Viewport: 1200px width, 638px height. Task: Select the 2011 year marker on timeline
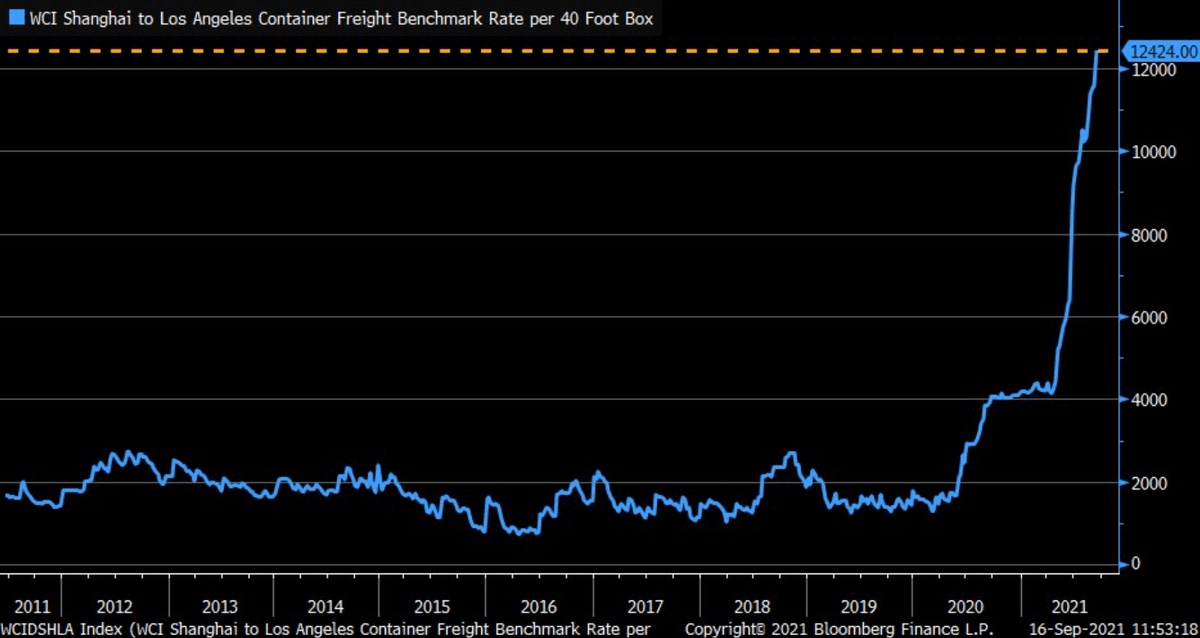click(33, 606)
